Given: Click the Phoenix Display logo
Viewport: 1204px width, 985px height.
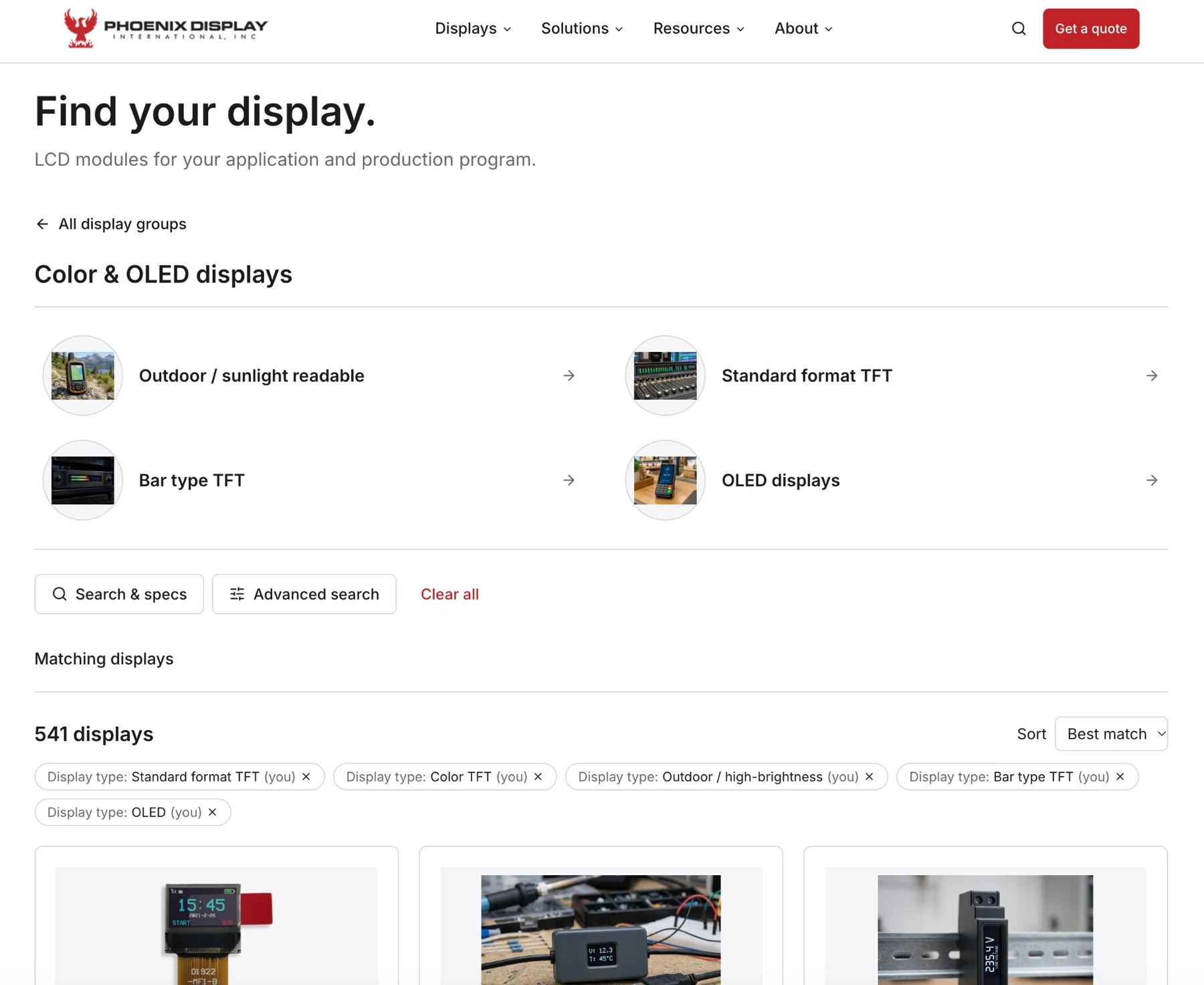Looking at the screenshot, I should [165, 28].
